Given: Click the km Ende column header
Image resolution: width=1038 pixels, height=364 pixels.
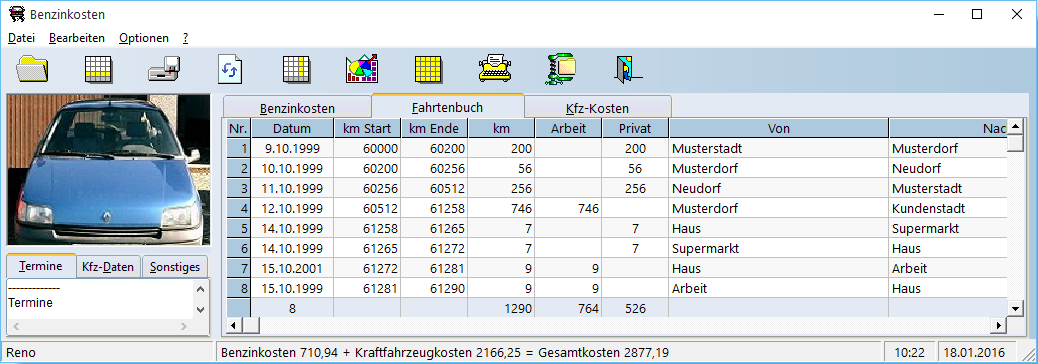Looking at the screenshot, I should pos(434,128).
